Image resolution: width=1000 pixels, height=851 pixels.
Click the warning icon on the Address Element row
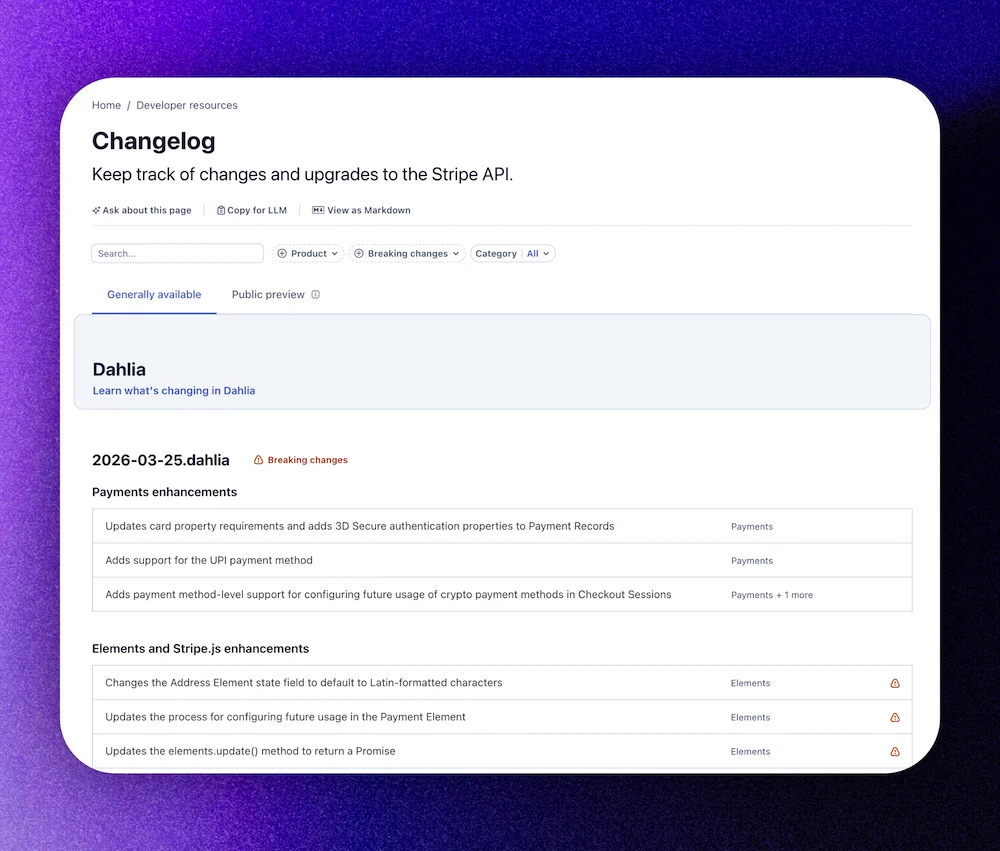[x=895, y=683]
